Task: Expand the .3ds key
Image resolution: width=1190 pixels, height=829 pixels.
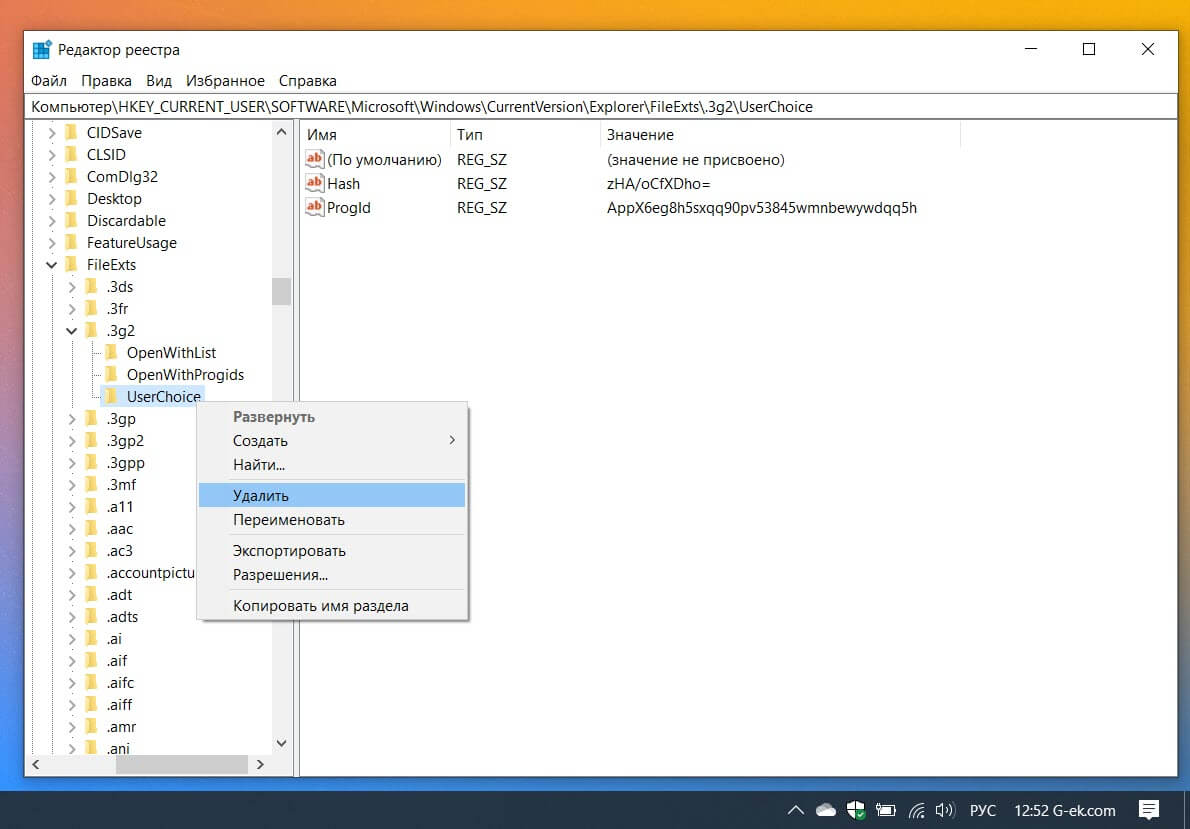Action: click(71, 286)
